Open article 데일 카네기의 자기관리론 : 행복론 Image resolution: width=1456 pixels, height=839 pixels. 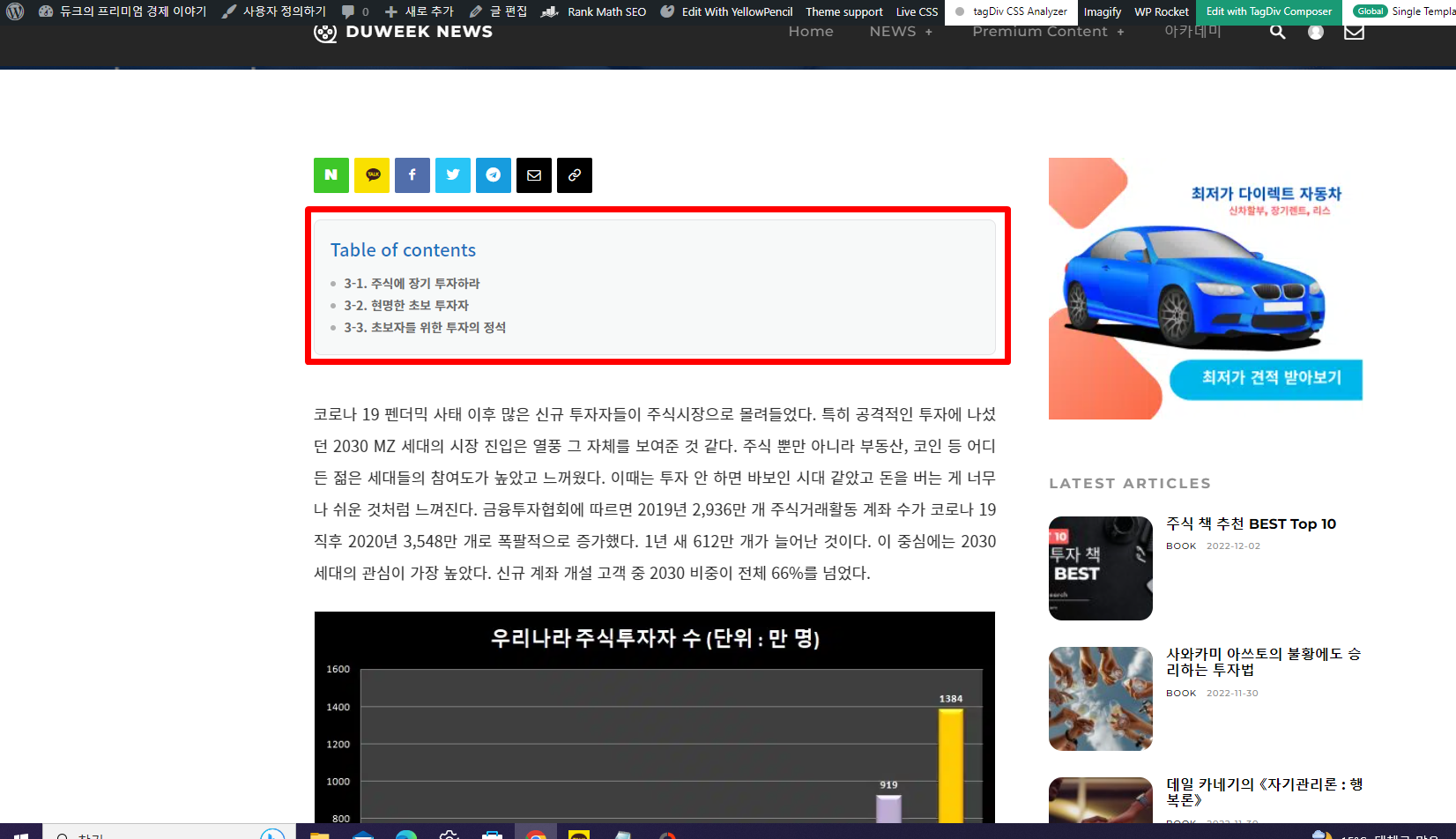click(x=1265, y=792)
